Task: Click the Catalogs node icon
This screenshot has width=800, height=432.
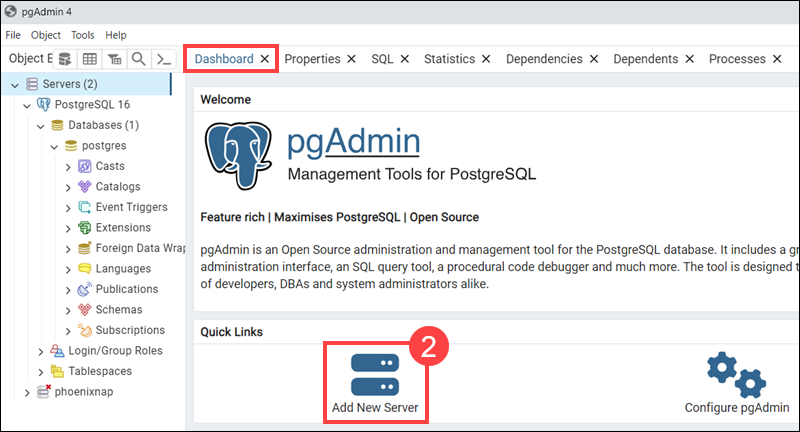Action: tap(85, 187)
